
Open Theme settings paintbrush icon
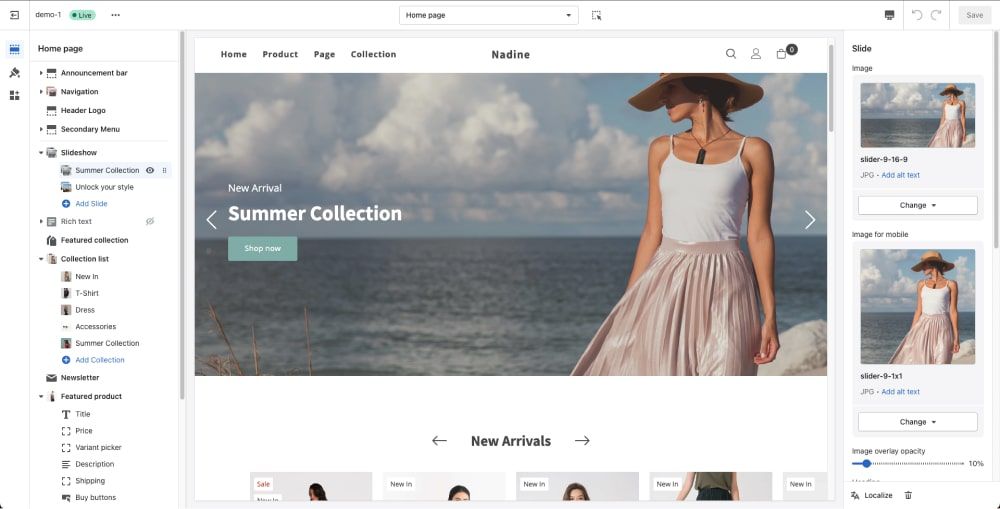pos(15,73)
